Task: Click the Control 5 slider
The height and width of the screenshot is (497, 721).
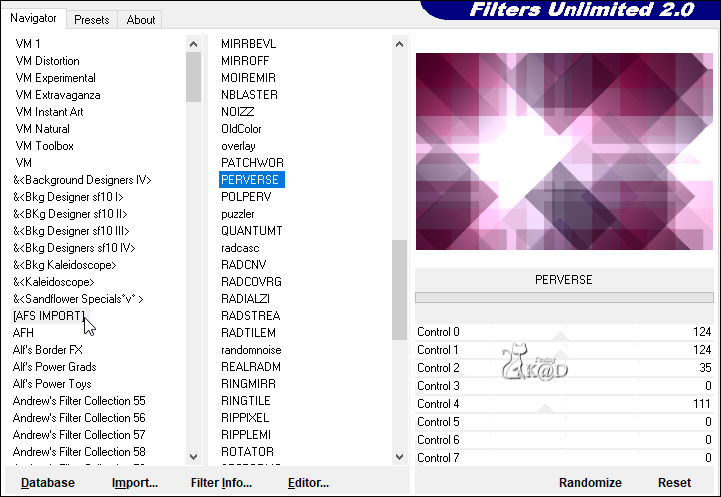Action: click(564, 422)
